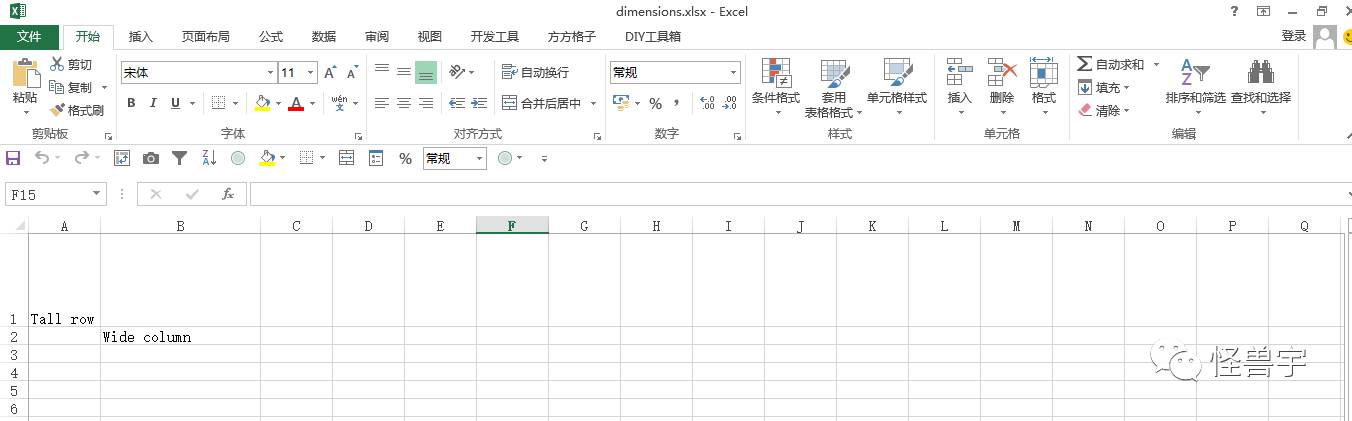The width and height of the screenshot is (1352, 421).
Task: Click AutoSum (自动求和)
Action: pyautogui.click(x=1110, y=64)
